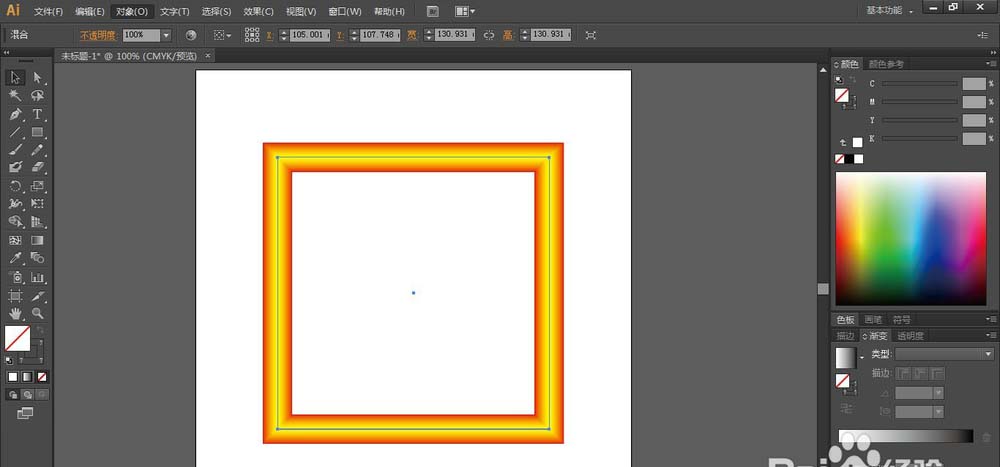
Task: Open the 效果(C) menu
Action: (258, 11)
